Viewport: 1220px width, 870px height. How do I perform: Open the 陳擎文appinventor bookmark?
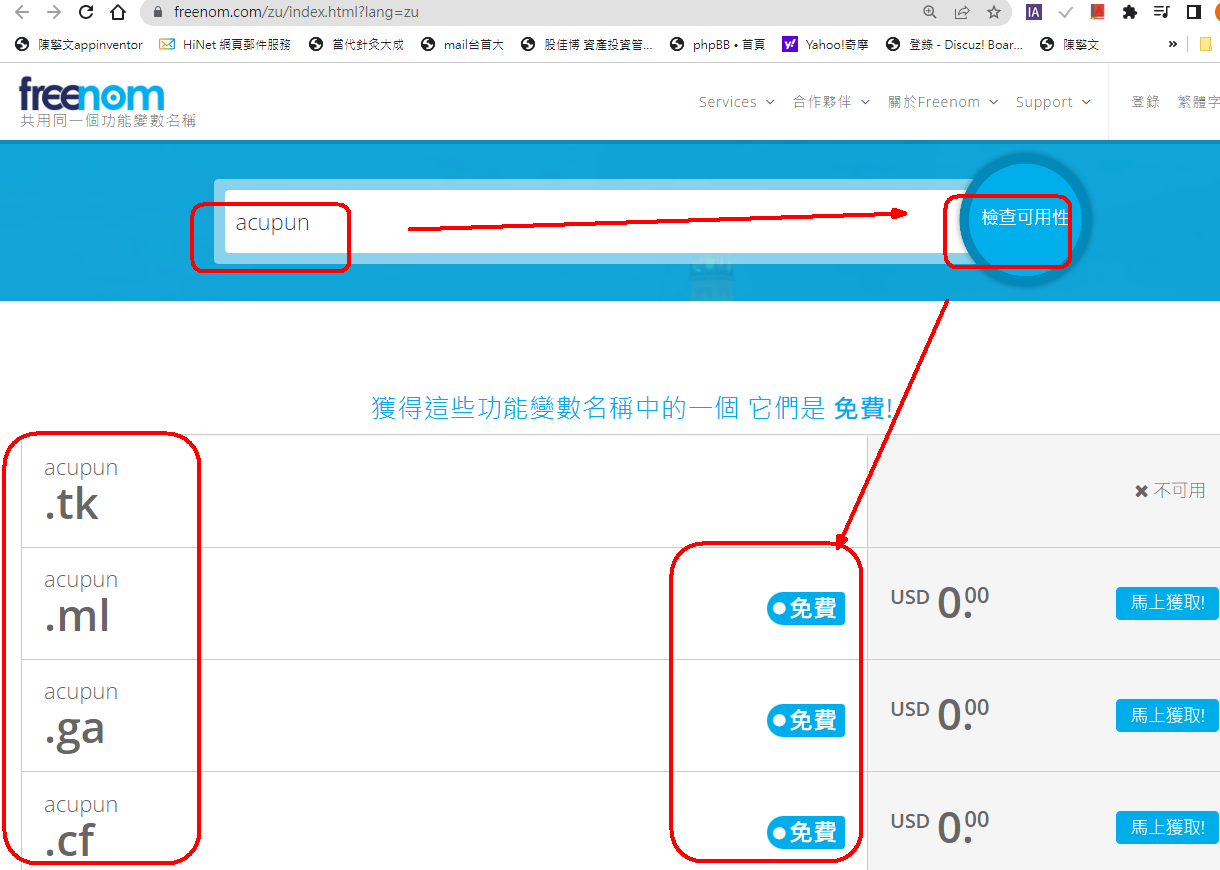[x=80, y=44]
